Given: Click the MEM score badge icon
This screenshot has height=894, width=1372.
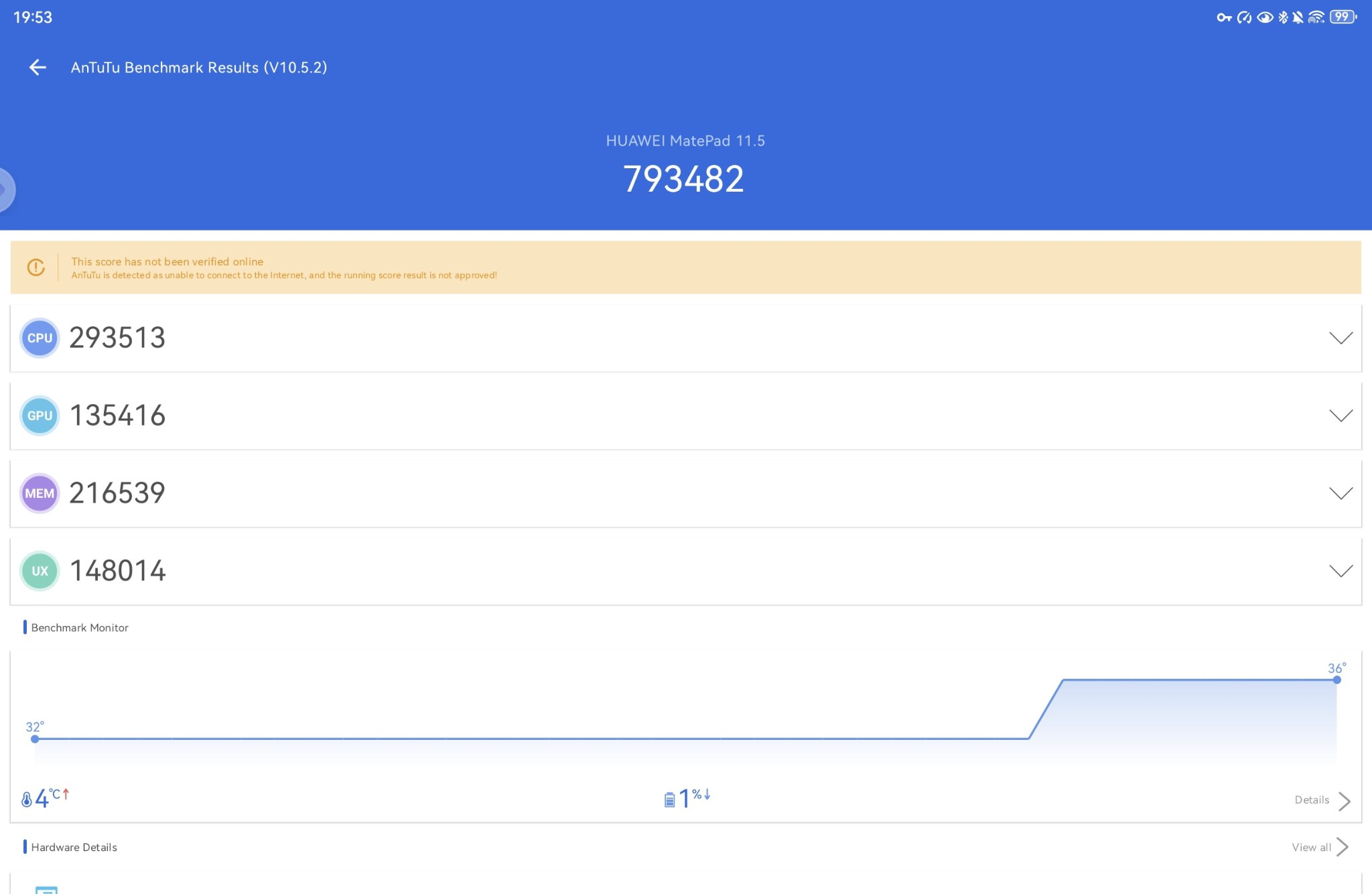Looking at the screenshot, I should tap(40, 493).
